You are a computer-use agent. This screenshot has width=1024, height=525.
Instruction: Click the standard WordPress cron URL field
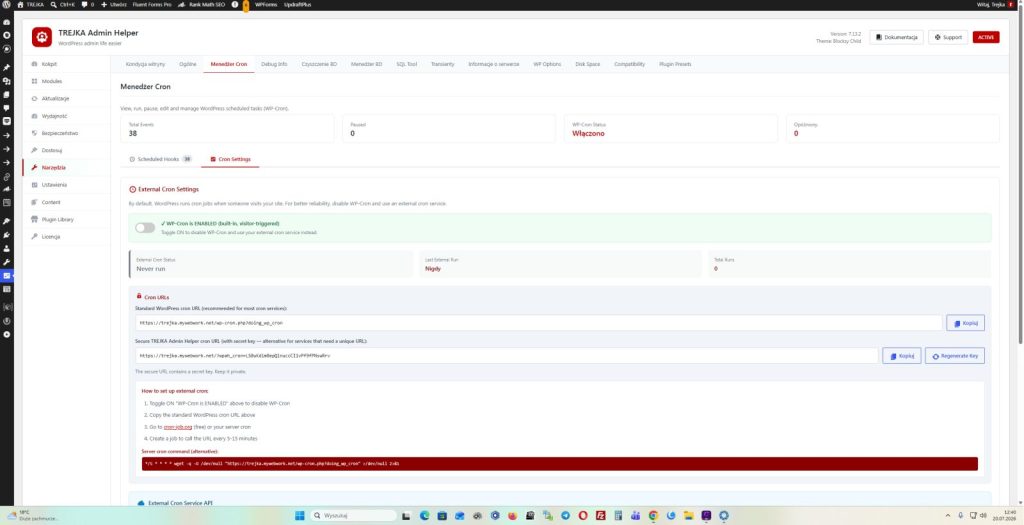tap(539, 323)
